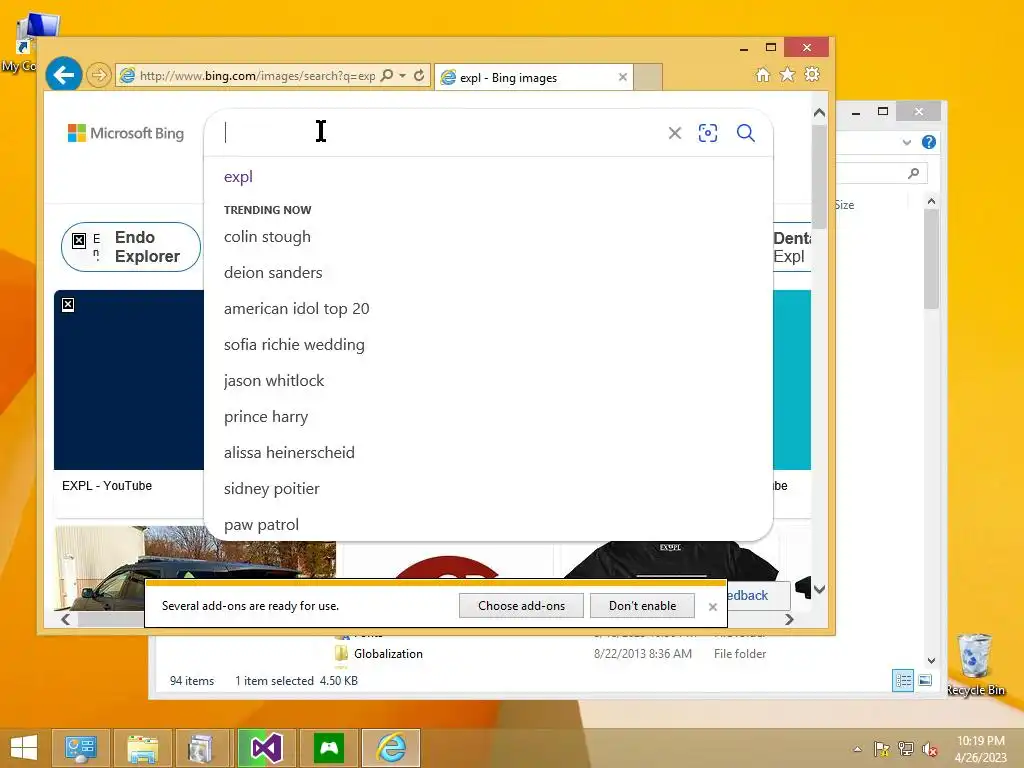Open the black EXPL t-shirt thumbnail

coord(669,559)
